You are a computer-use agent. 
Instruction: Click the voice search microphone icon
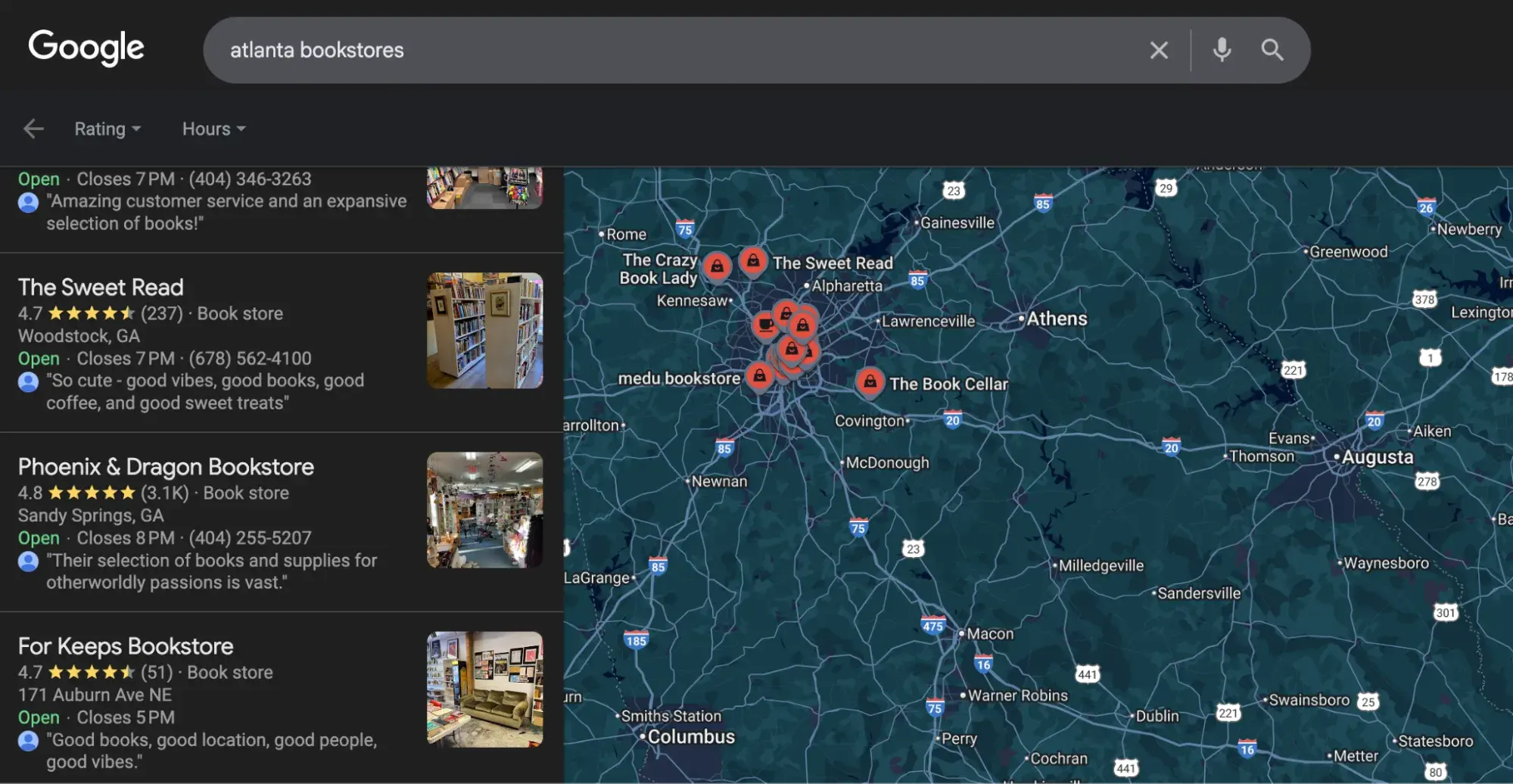pos(1221,50)
